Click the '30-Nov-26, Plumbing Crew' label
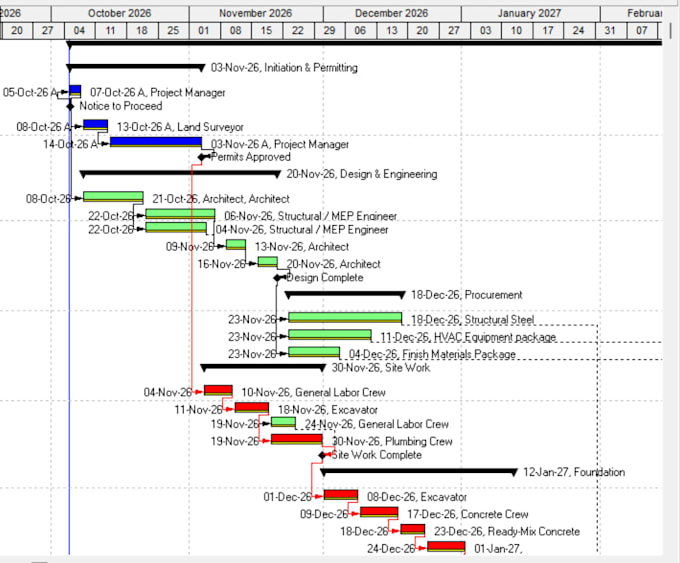 pos(392,442)
